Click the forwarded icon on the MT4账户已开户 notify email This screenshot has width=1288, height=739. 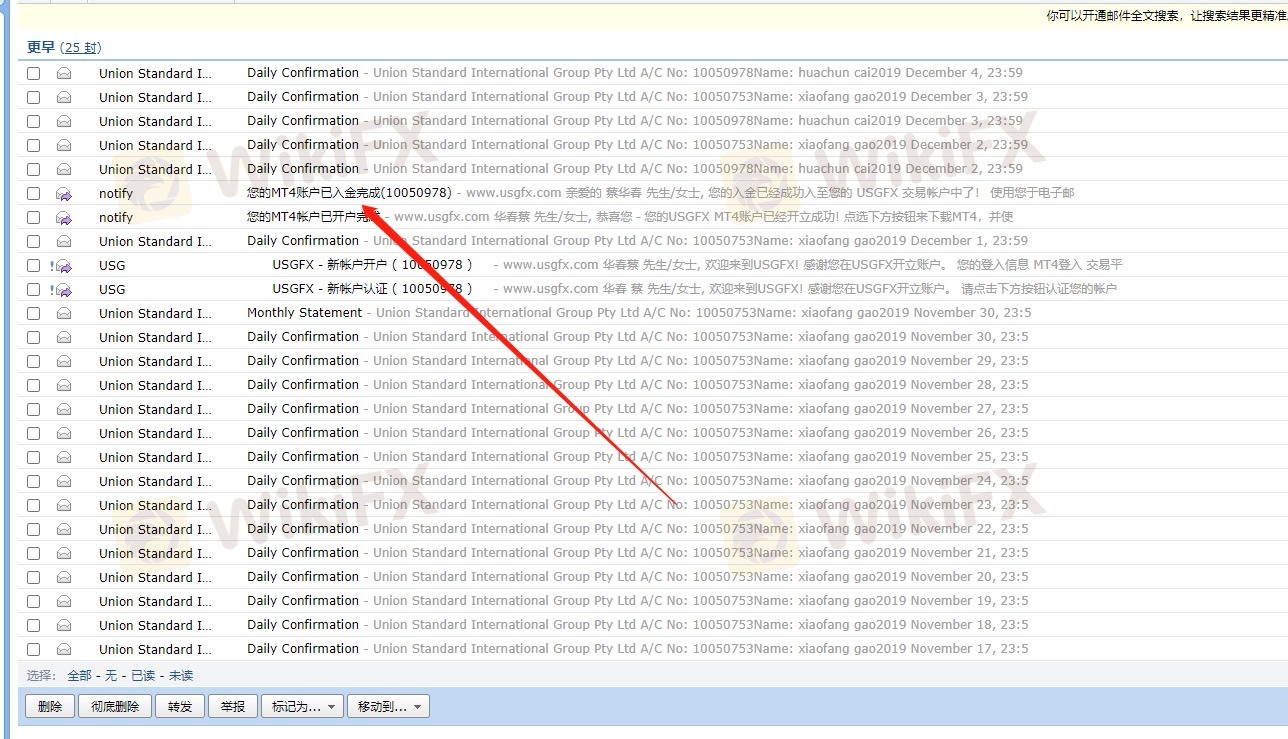pos(64,217)
